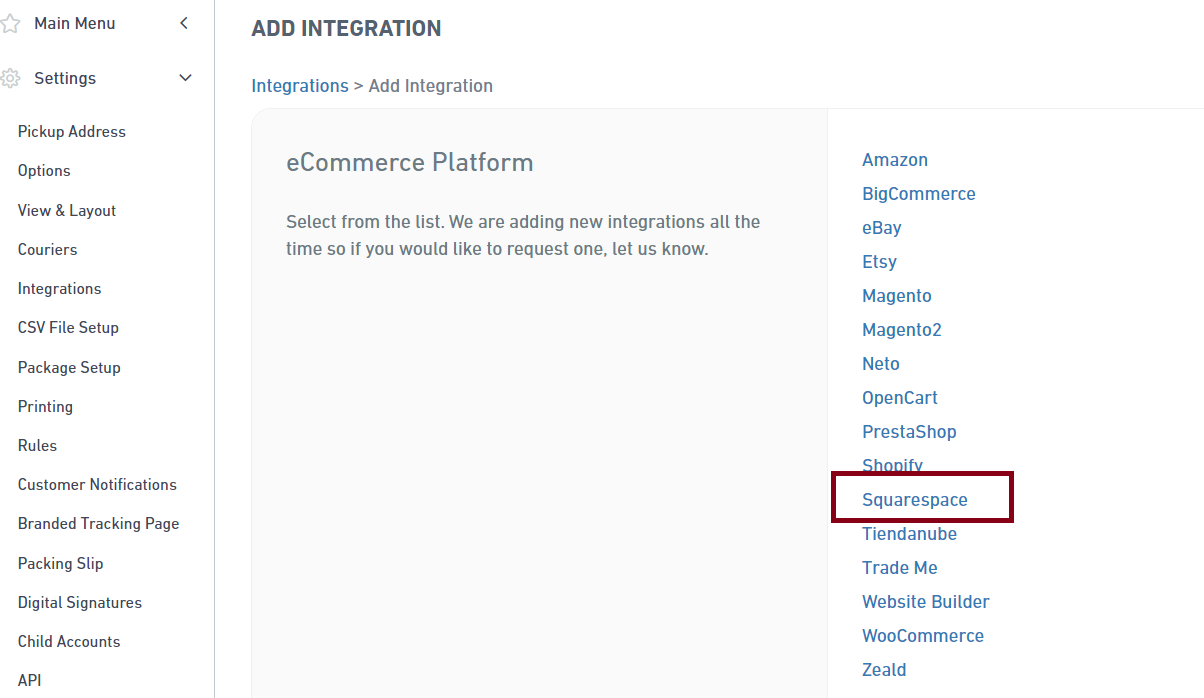Collapse sidebar with Main Menu chevron
Image resolution: width=1204 pixels, height=698 pixels.
pyautogui.click(x=184, y=23)
